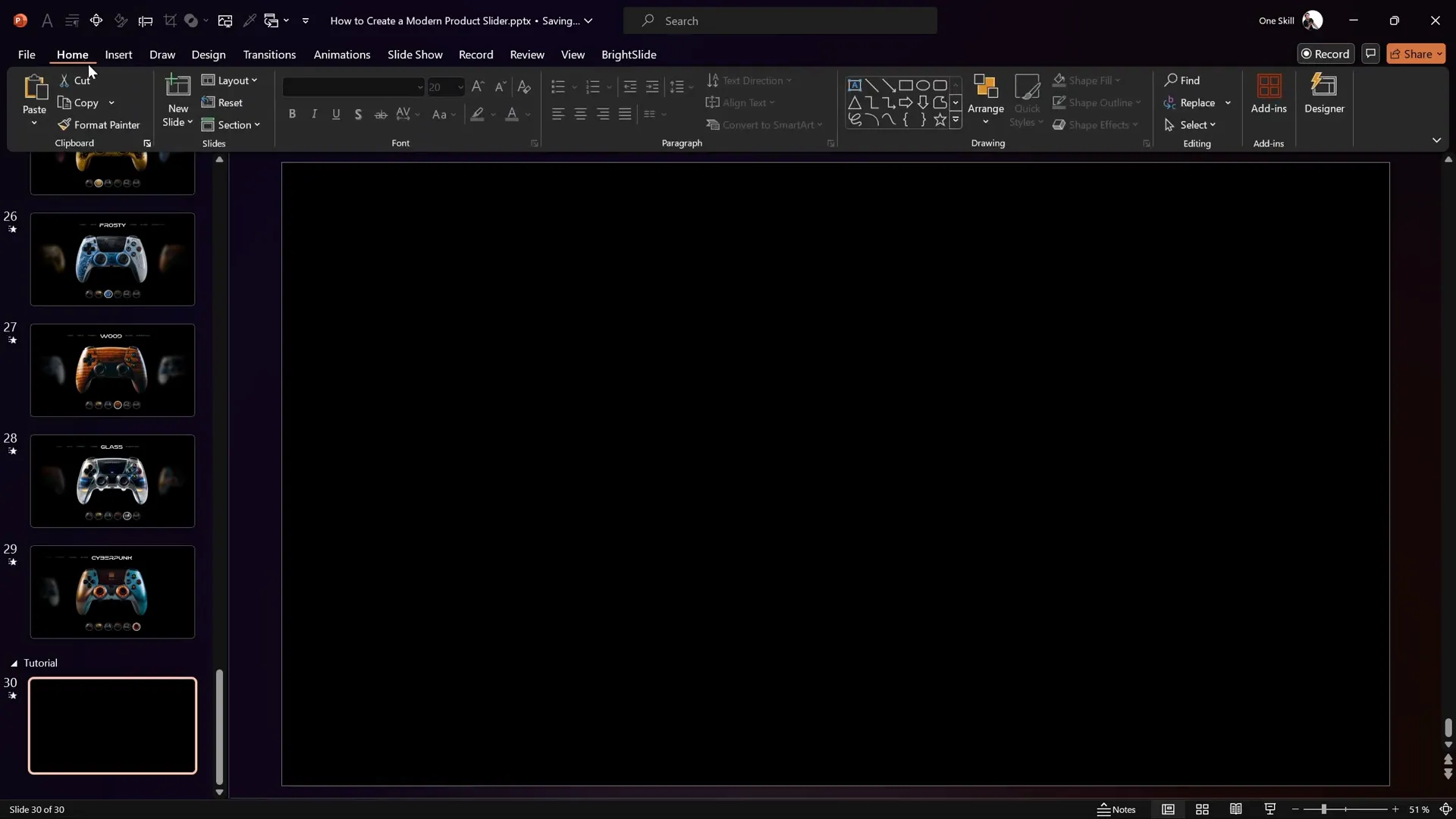The height and width of the screenshot is (819, 1456).
Task: Switch to Slide Sorter view icon
Action: [1202, 809]
